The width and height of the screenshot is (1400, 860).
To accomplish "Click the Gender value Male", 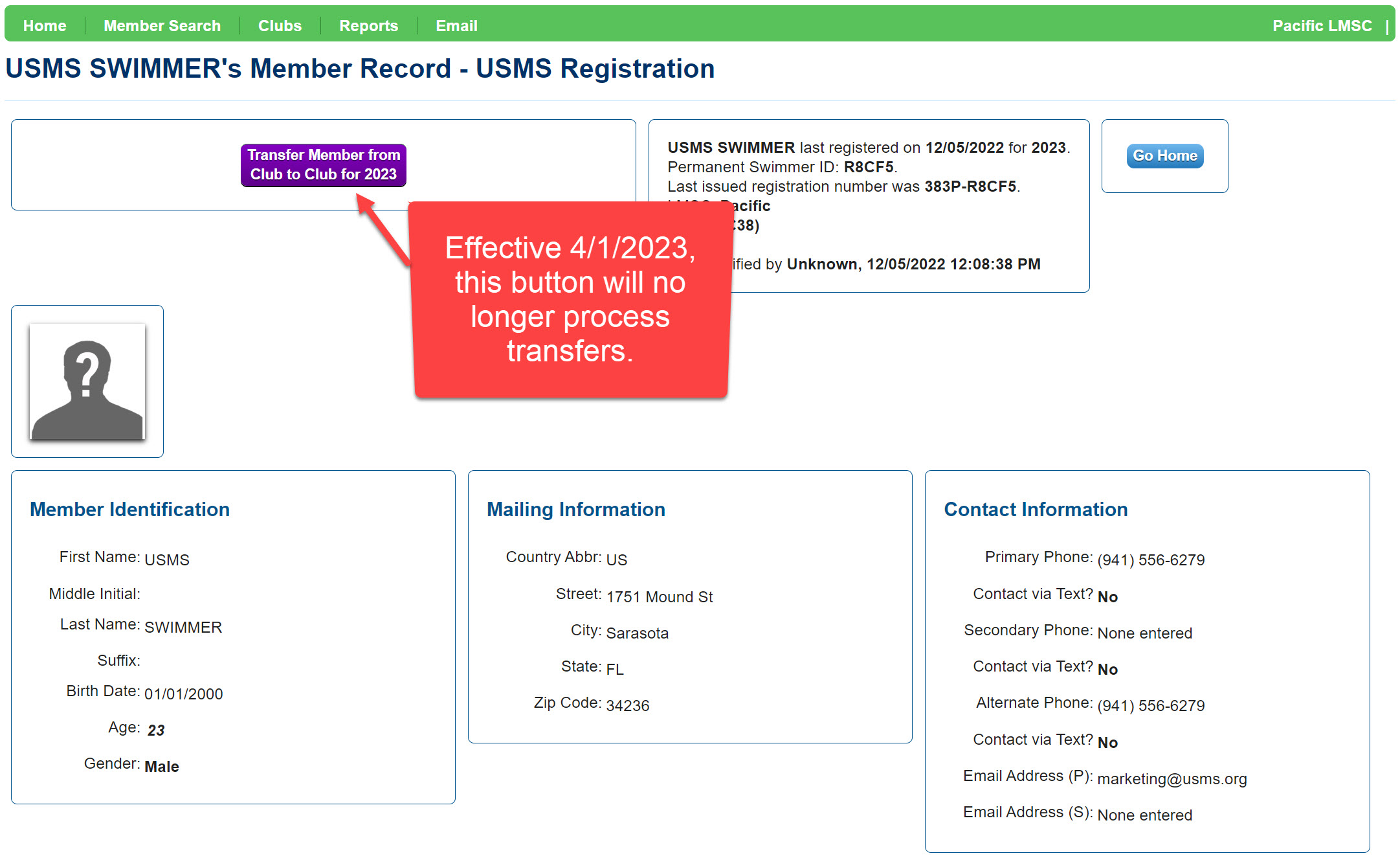I will point(162,767).
